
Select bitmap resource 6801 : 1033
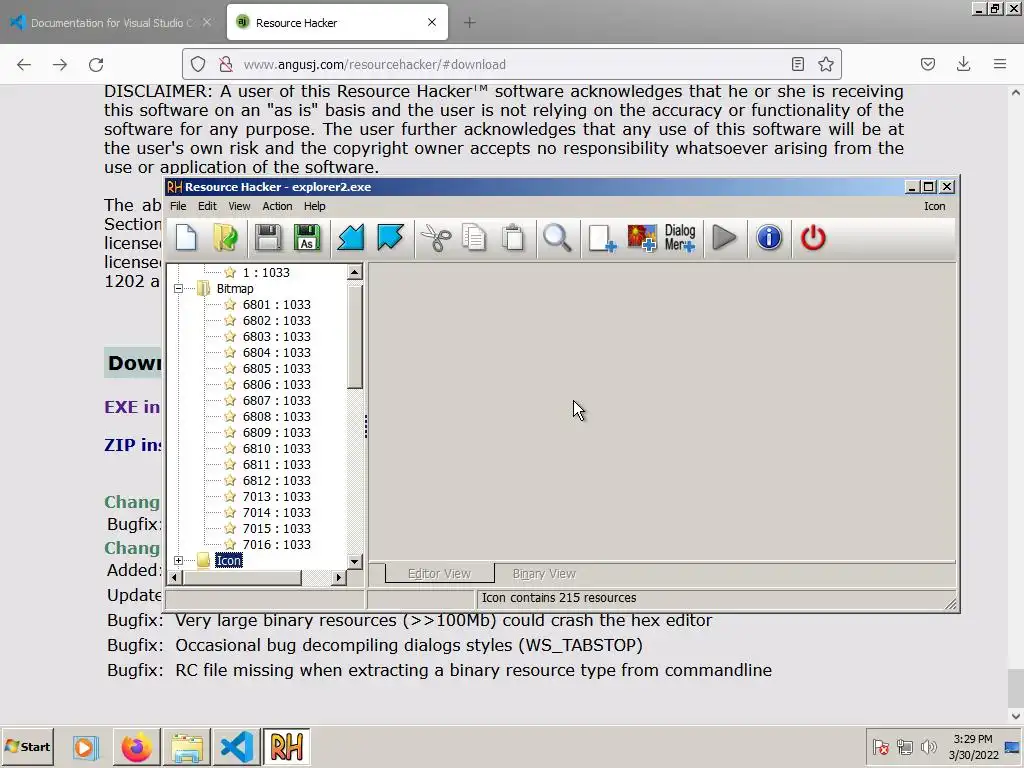276,304
